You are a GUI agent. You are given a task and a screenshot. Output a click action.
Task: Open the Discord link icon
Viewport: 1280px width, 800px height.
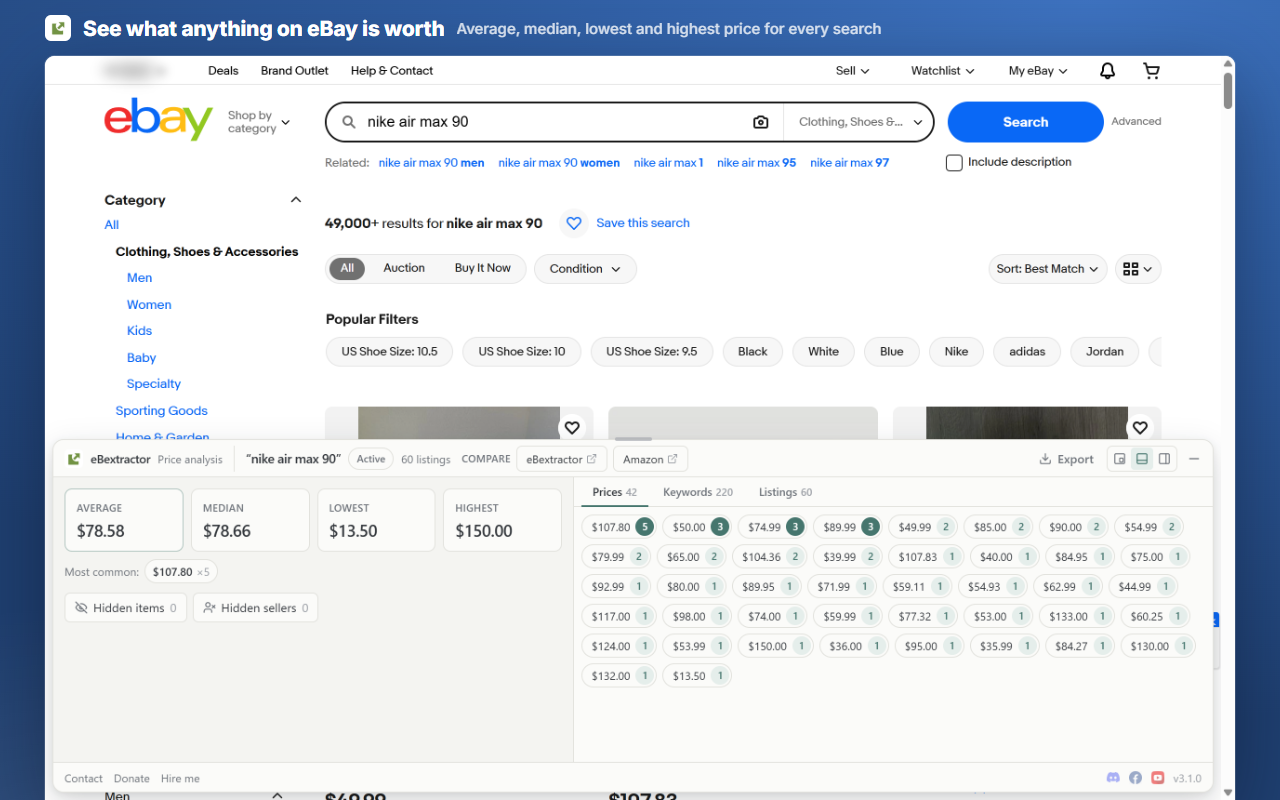[1113, 778]
